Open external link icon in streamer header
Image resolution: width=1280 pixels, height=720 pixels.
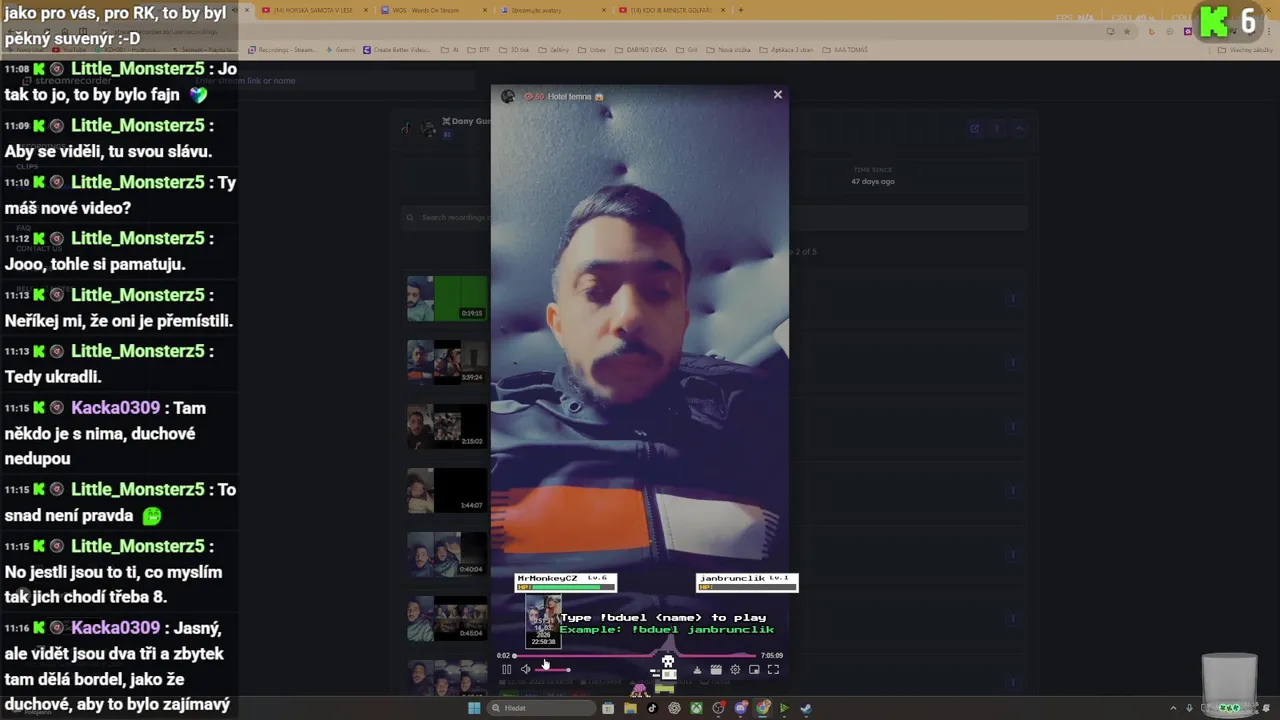974,128
